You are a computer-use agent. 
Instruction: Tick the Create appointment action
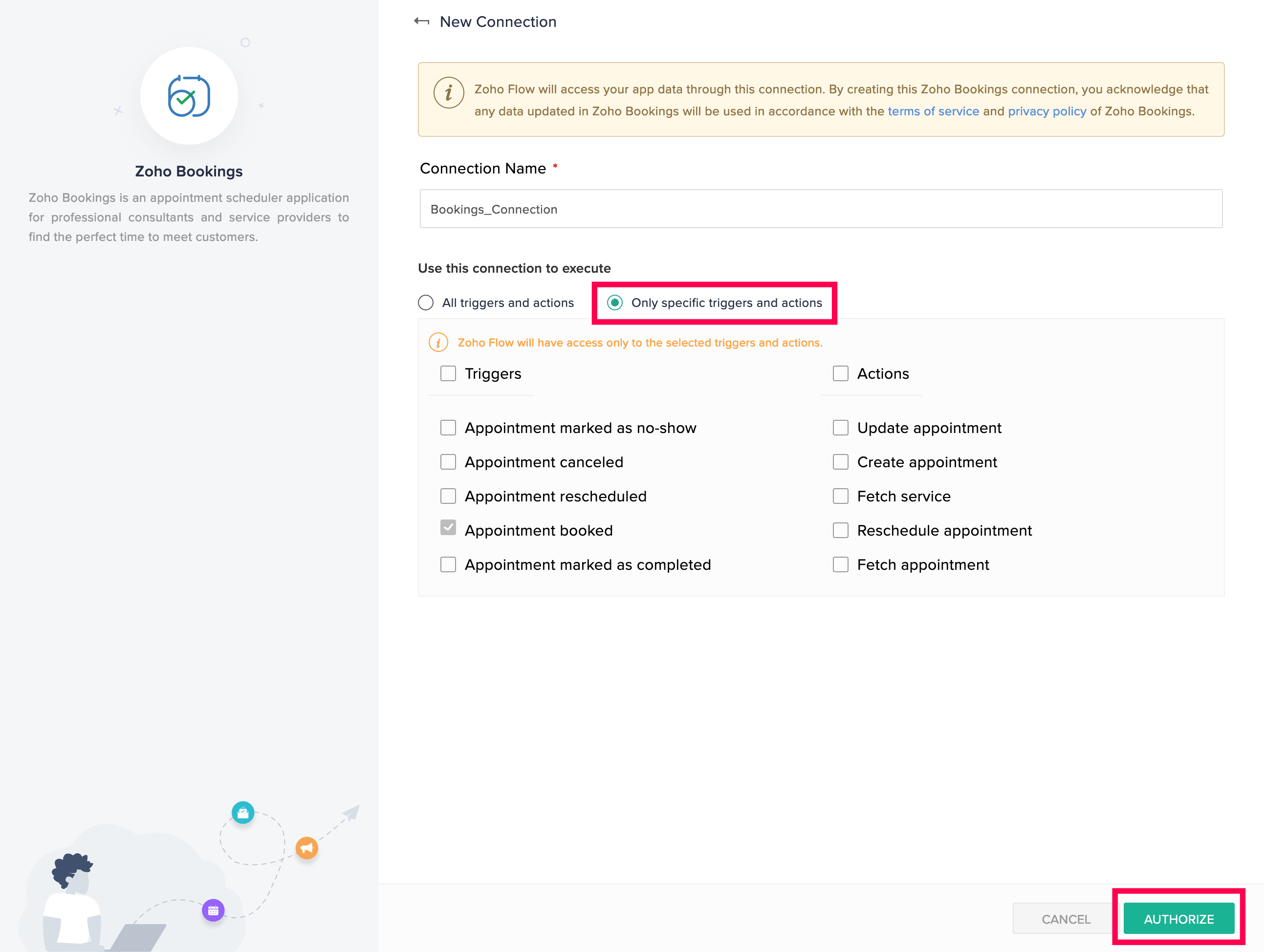pyautogui.click(x=840, y=462)
